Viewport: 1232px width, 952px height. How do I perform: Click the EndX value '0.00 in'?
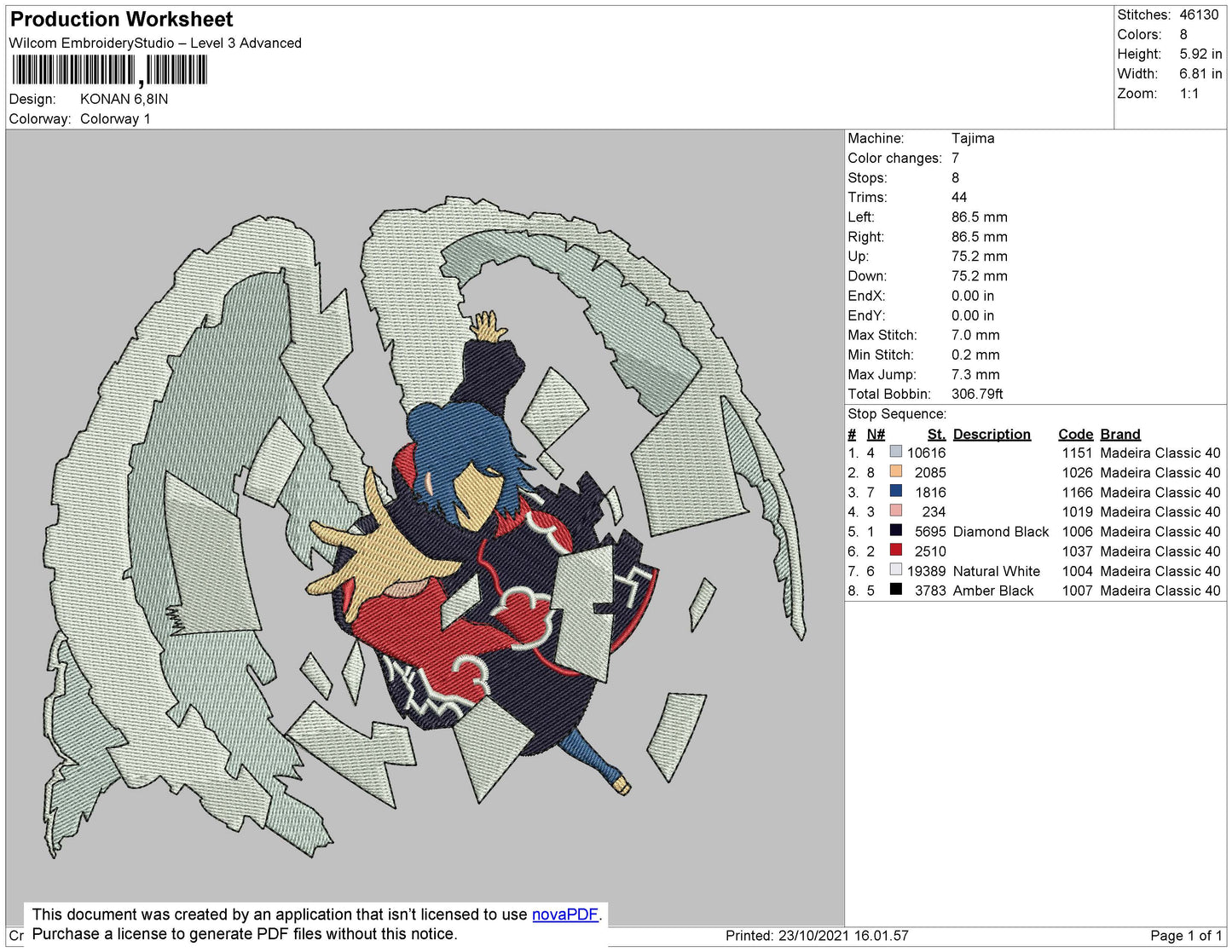[973, 296]
